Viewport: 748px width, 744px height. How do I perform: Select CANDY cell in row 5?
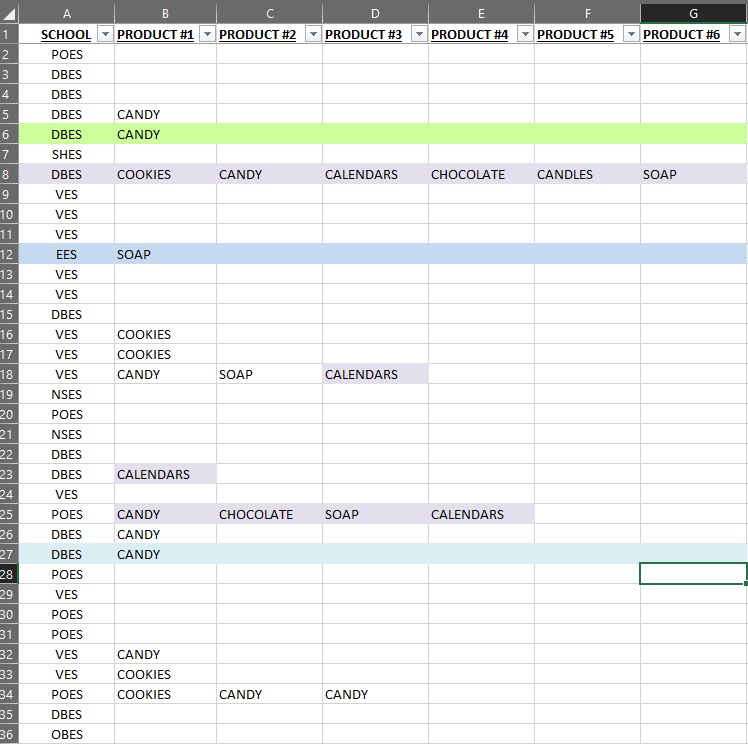coord(165,114)
